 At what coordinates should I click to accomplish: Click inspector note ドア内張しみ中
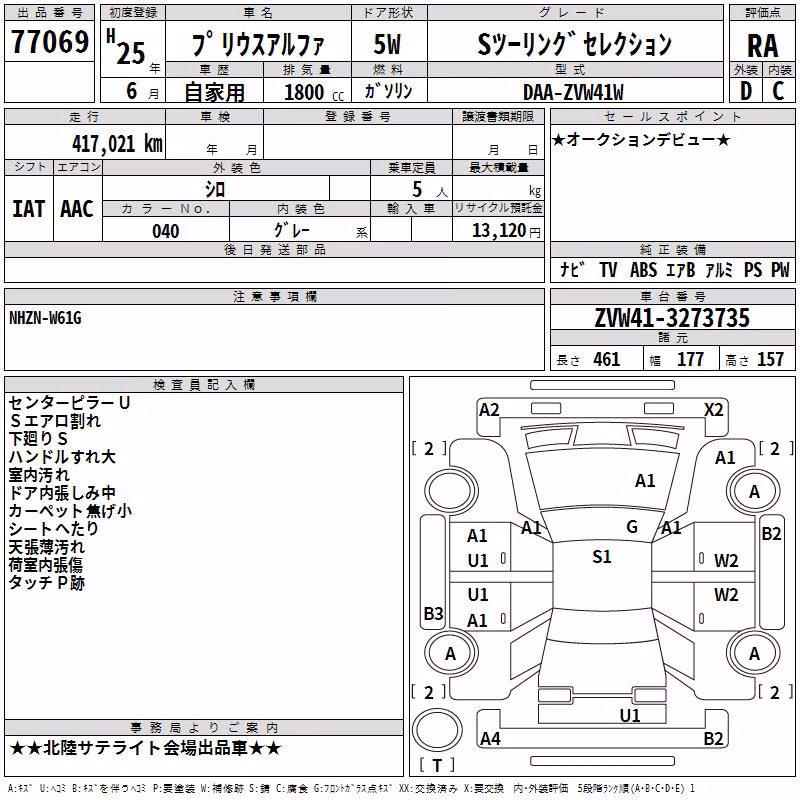tap(62, 493)
